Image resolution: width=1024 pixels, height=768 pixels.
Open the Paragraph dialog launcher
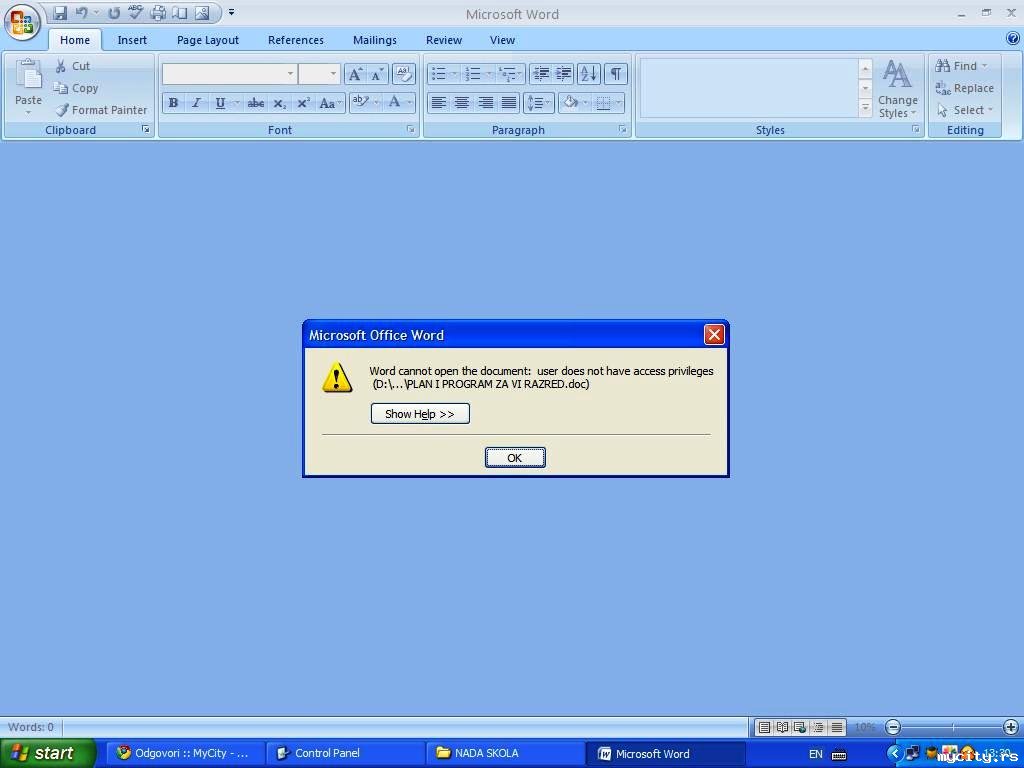pyautogui.click(x=623, y=130)
